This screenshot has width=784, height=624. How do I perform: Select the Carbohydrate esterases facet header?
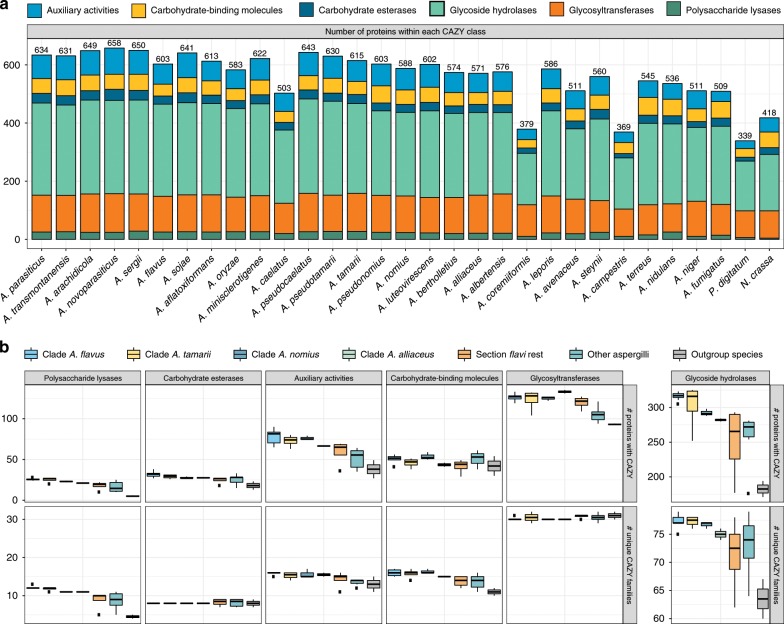[202, 377]
